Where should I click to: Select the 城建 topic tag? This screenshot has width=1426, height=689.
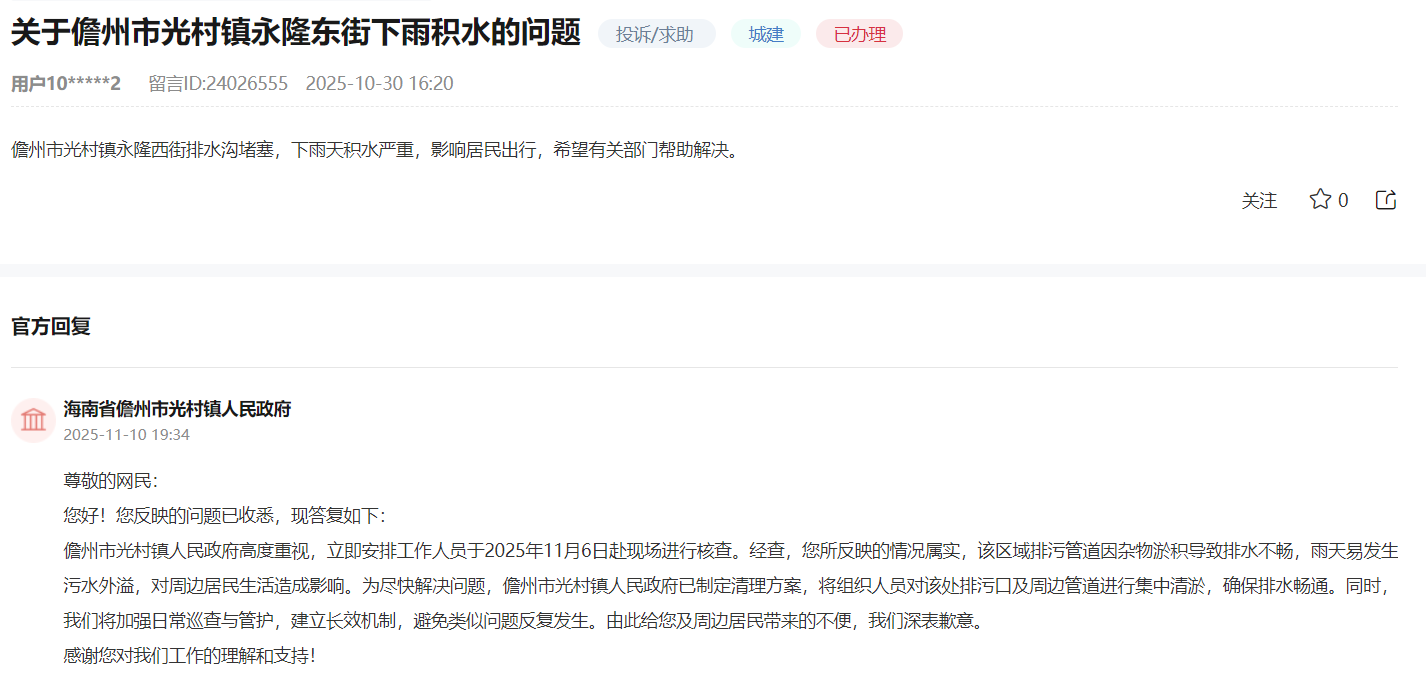click(x=765, y=33)
